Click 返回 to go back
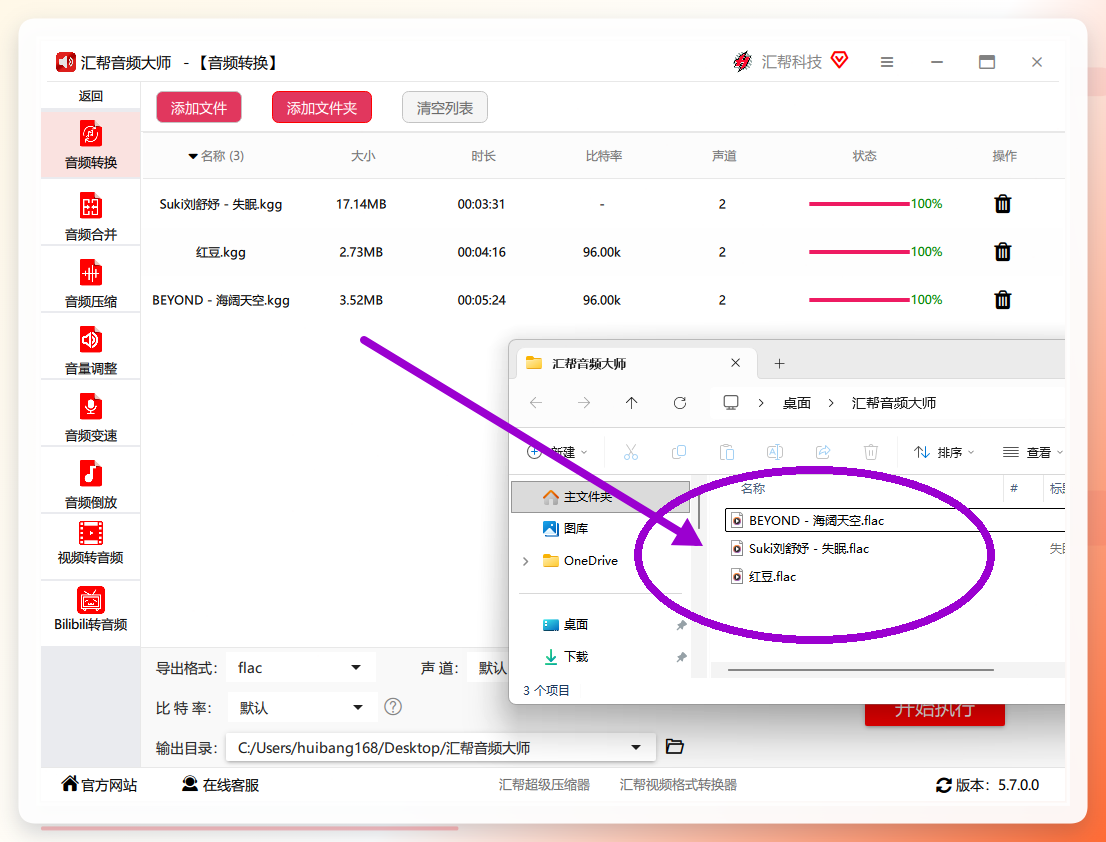The image size is (1106, 842). point(90,96)
